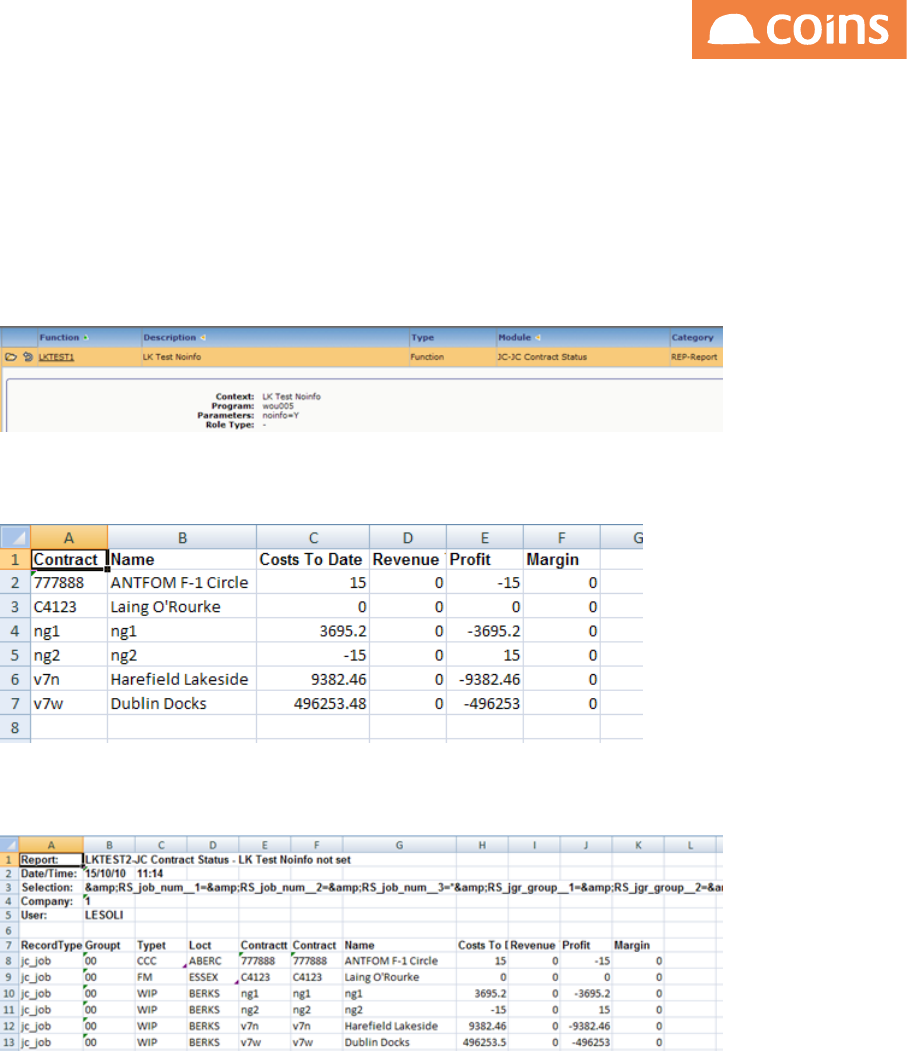Click the parameters value 'noinfo=Y'

(280, 416)
